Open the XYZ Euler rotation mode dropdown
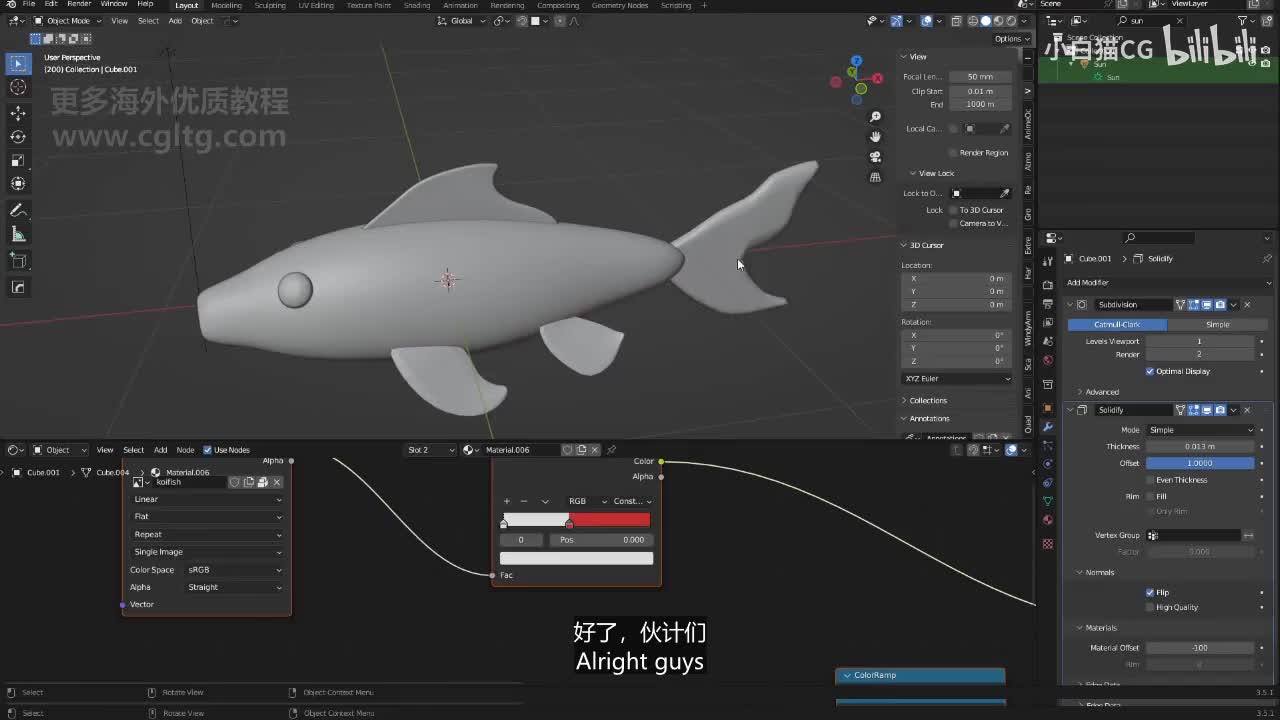 click(958, 379)
